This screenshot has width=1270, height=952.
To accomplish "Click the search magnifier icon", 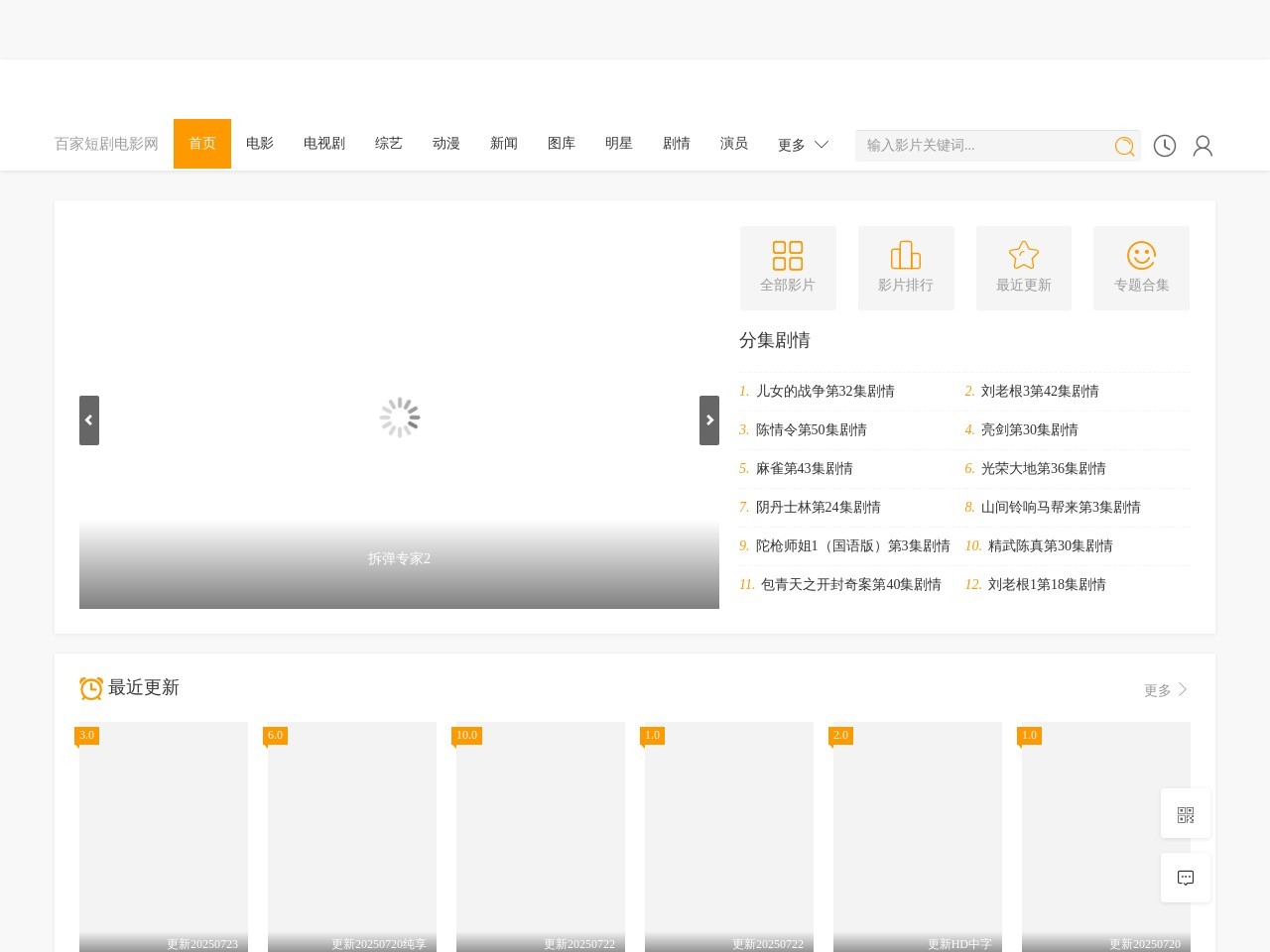I will click(x=1124, y=146).
